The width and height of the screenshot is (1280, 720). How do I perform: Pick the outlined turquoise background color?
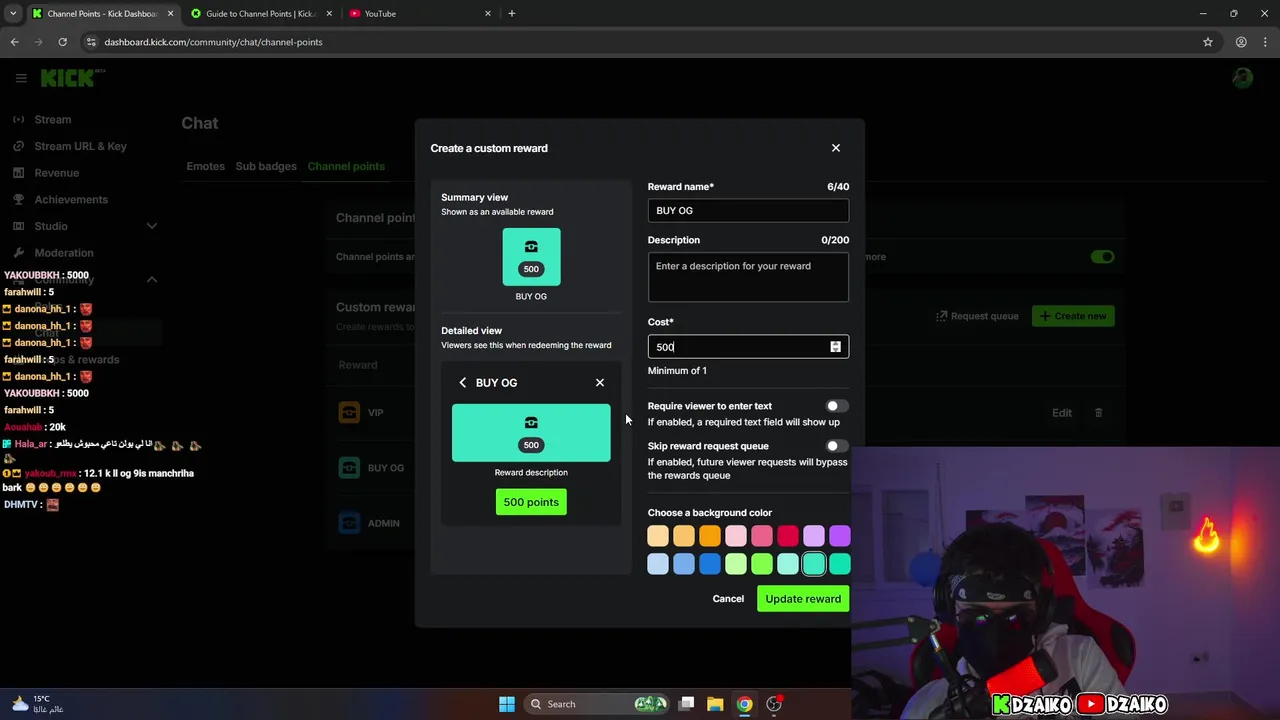pyautogui.click(x=814, y=565)
